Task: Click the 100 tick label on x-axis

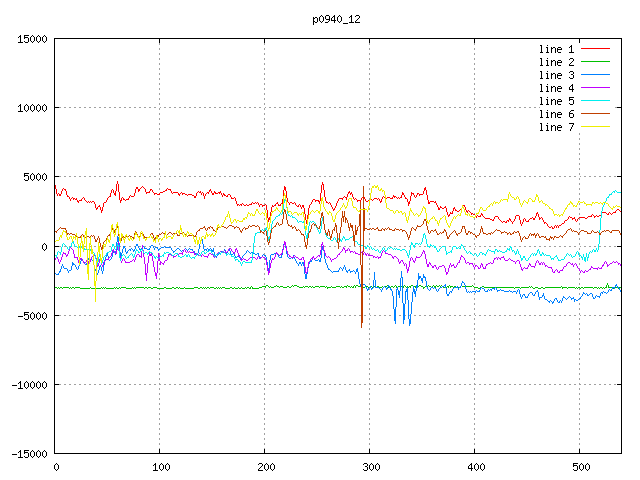Action: pos(160,467)
